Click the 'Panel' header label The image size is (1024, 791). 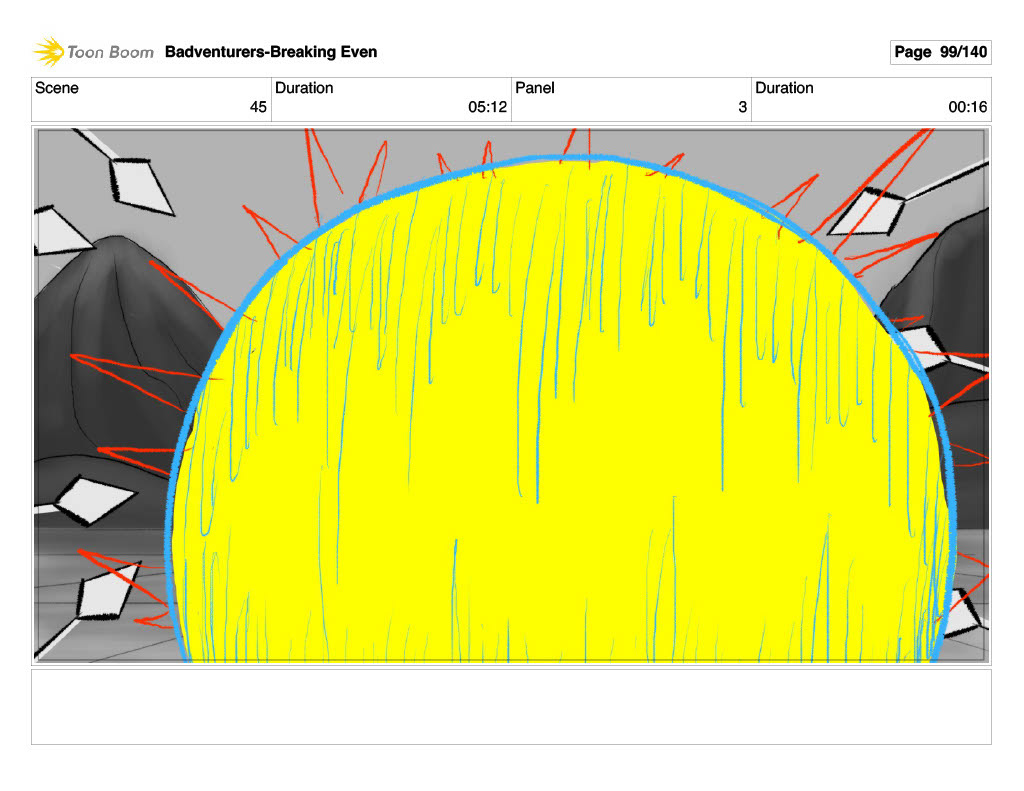pyautogui.click(x=535, y=88)
